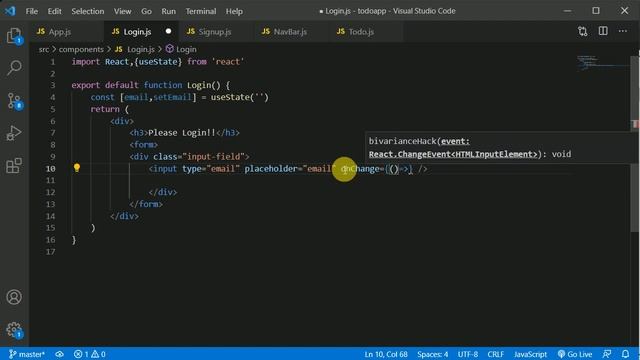Image resolution: width=640 pixels, height=360 pixels.
Task: Open the Accounts menu icon
Action: pyautogui.click(x=14, y=297)
